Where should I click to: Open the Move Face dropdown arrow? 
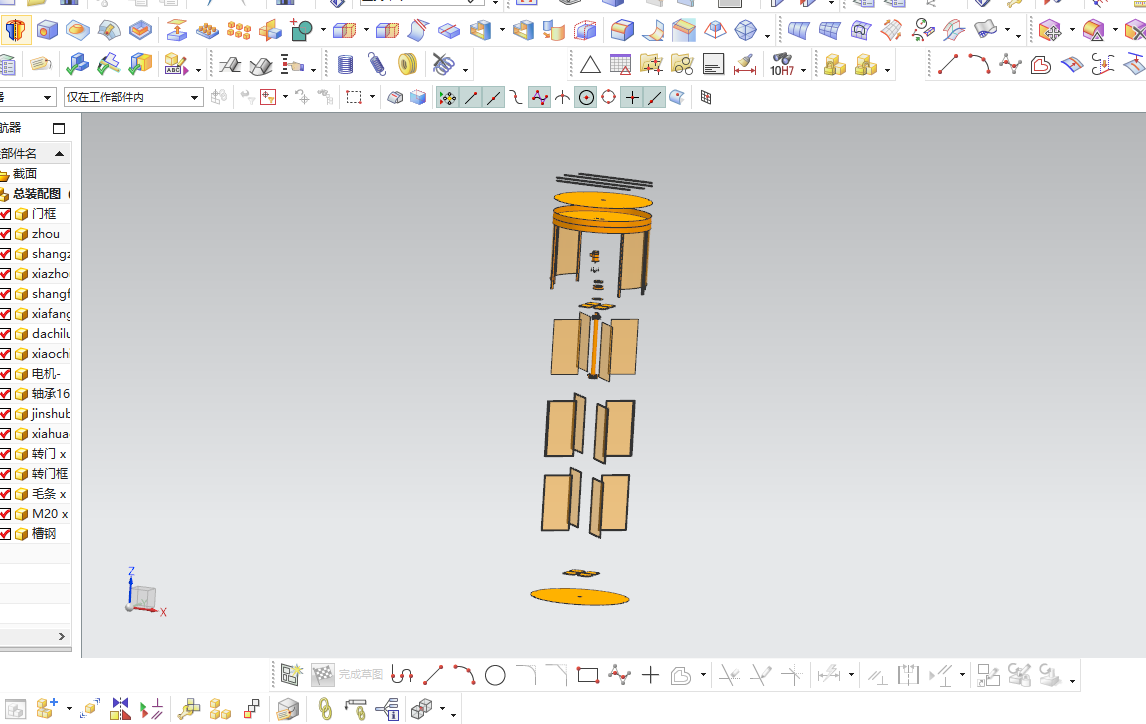(x=1072, y=30)
